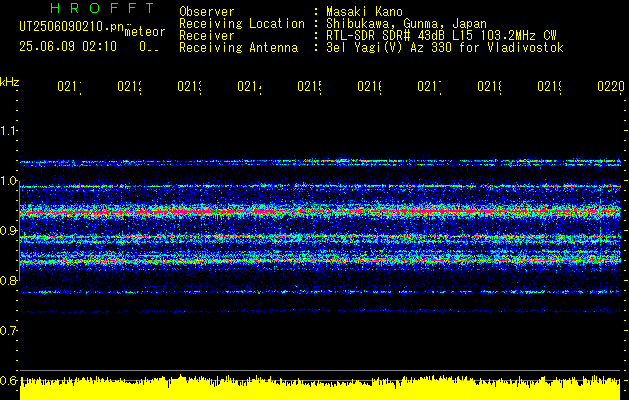This screenshot has height=400, width=629.
Task: Click the 1.0 frequency axis label
Action: pos(8,181)
